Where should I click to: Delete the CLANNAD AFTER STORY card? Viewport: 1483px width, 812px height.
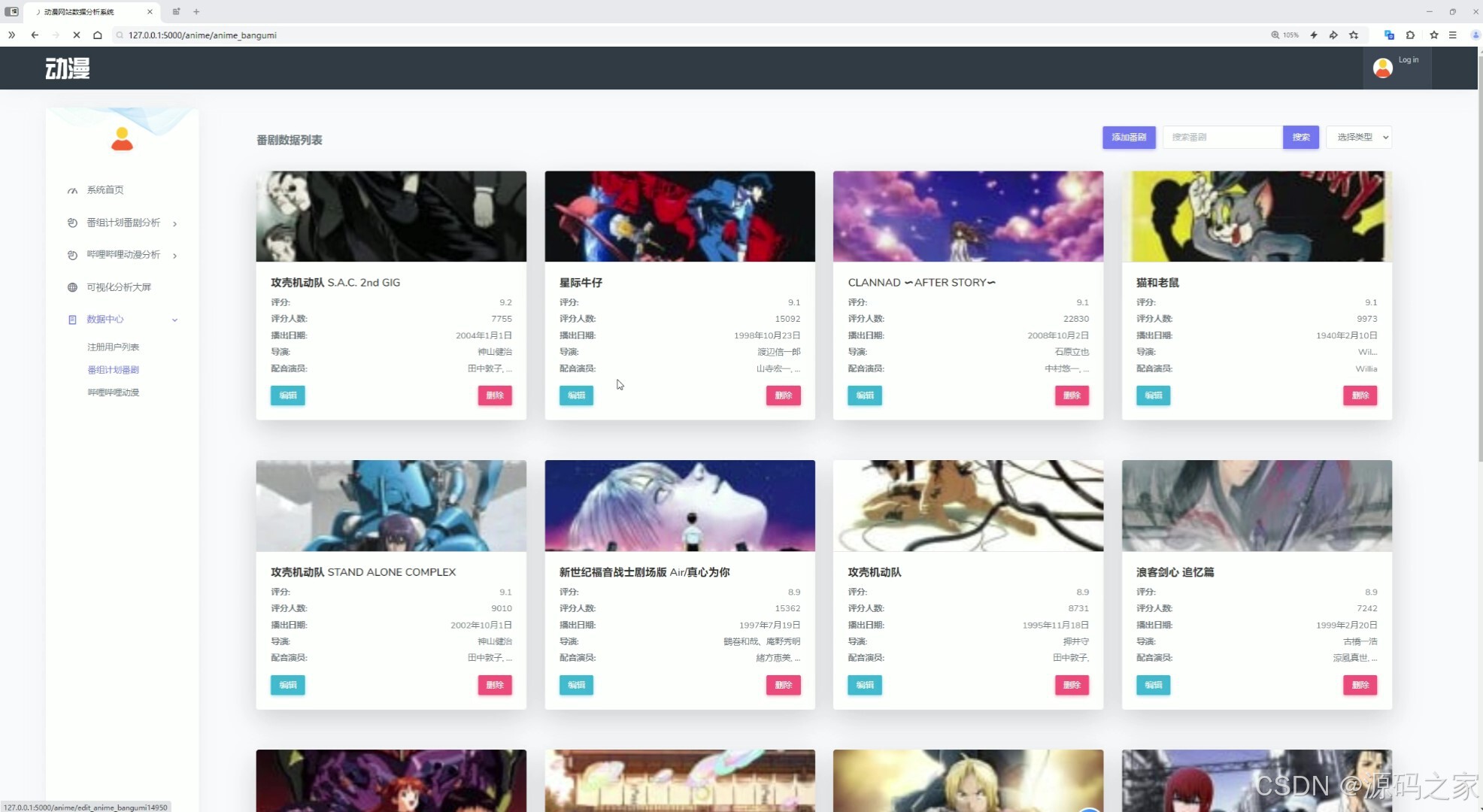(x=1072, y=395)
